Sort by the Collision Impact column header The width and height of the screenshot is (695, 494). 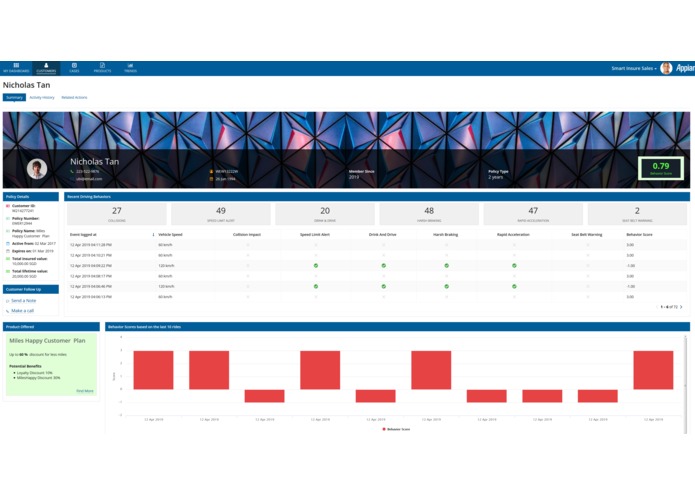(x=247, y=235)
